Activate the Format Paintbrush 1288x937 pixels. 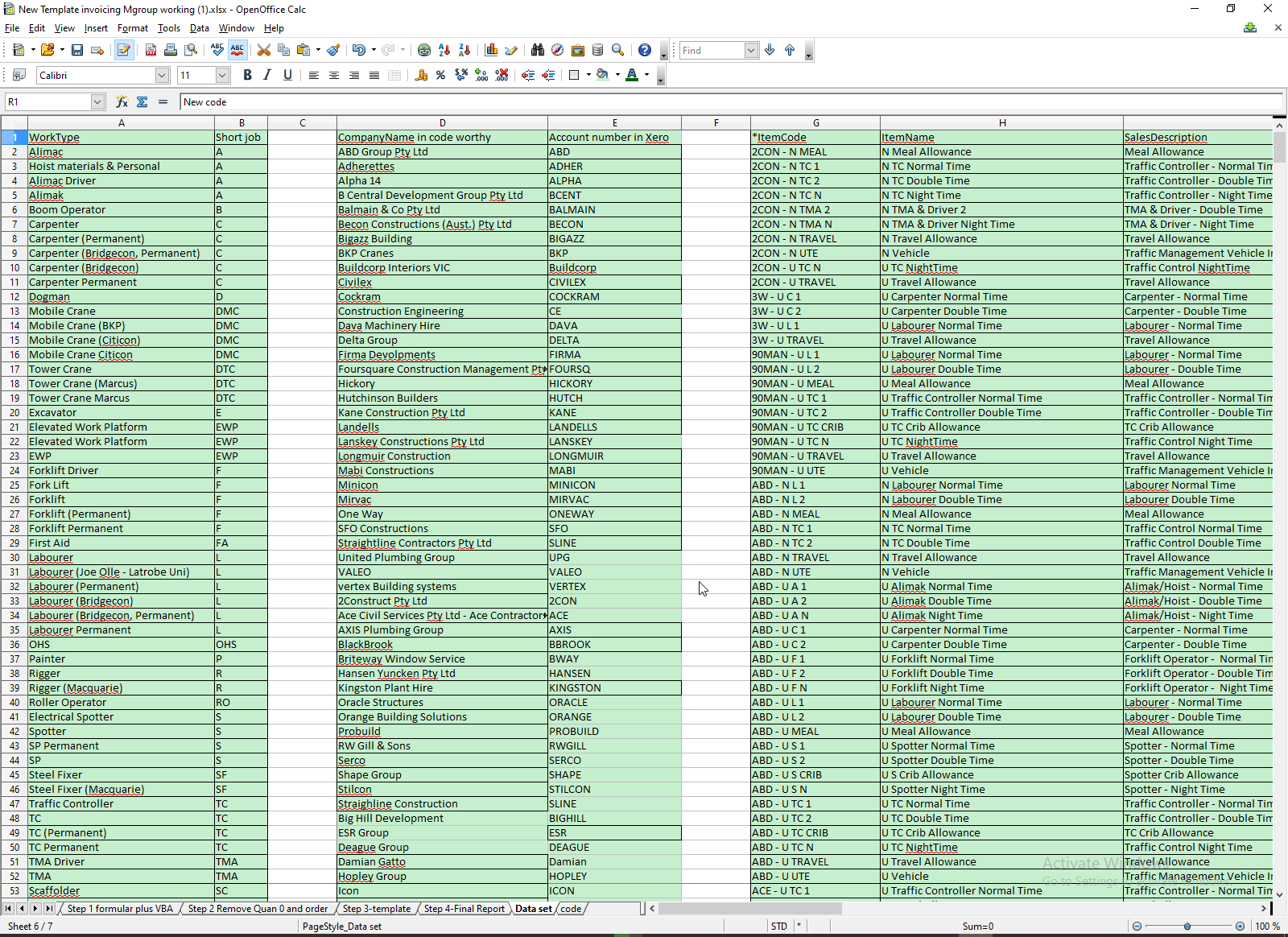point(333,50)
